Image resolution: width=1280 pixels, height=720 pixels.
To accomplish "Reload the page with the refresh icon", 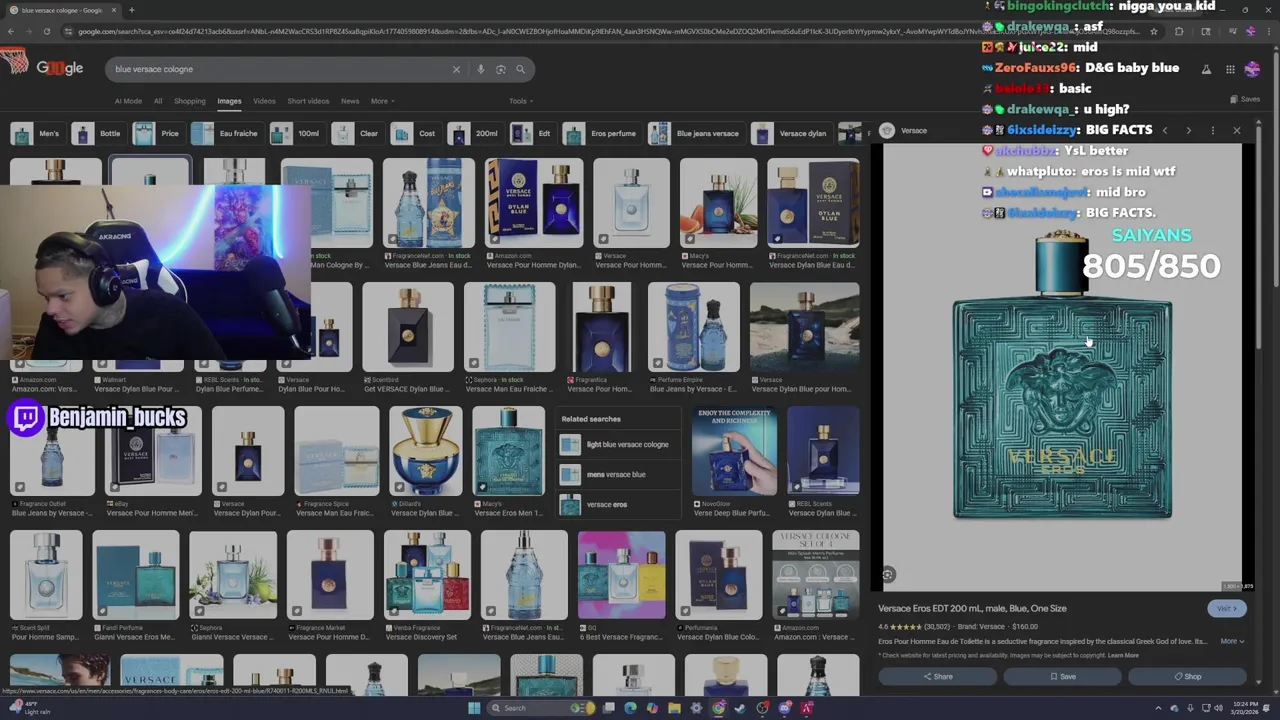I will pos(47,31).
